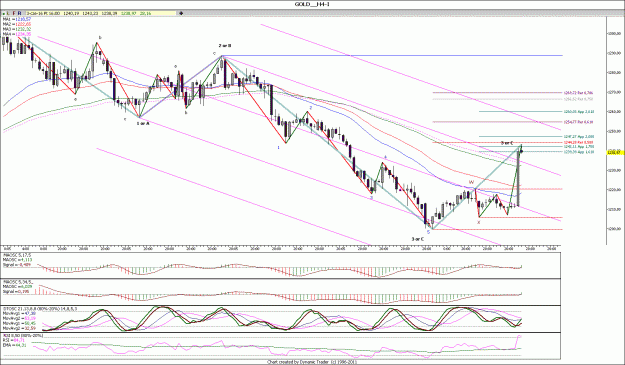Click the '1 or A' wave label
This screenshot has width=625, height=365.
[143, 124]
